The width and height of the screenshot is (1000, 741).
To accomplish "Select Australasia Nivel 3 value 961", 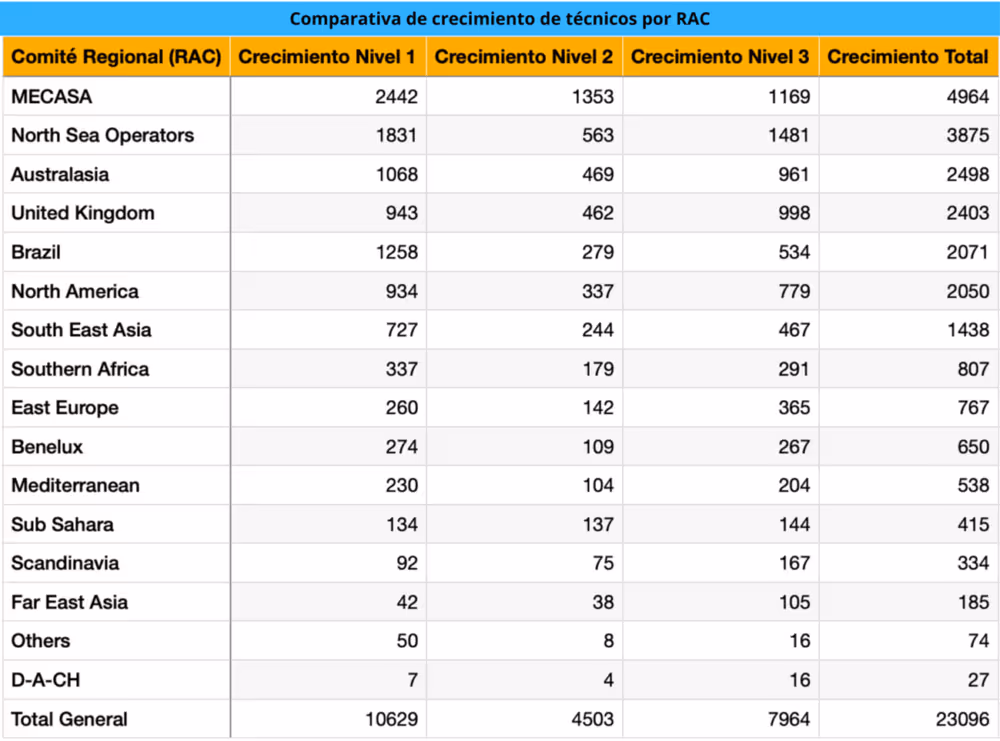I will click(793, 174).
